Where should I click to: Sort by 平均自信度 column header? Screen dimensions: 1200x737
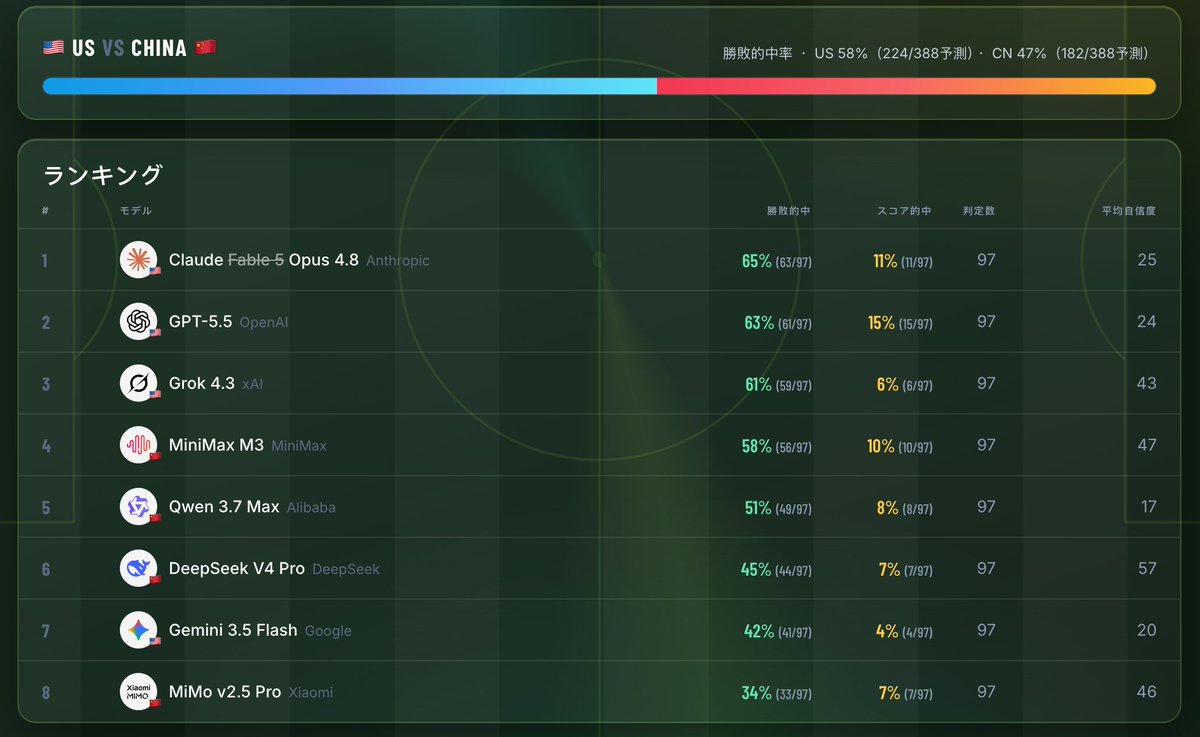pos(1129,211)
